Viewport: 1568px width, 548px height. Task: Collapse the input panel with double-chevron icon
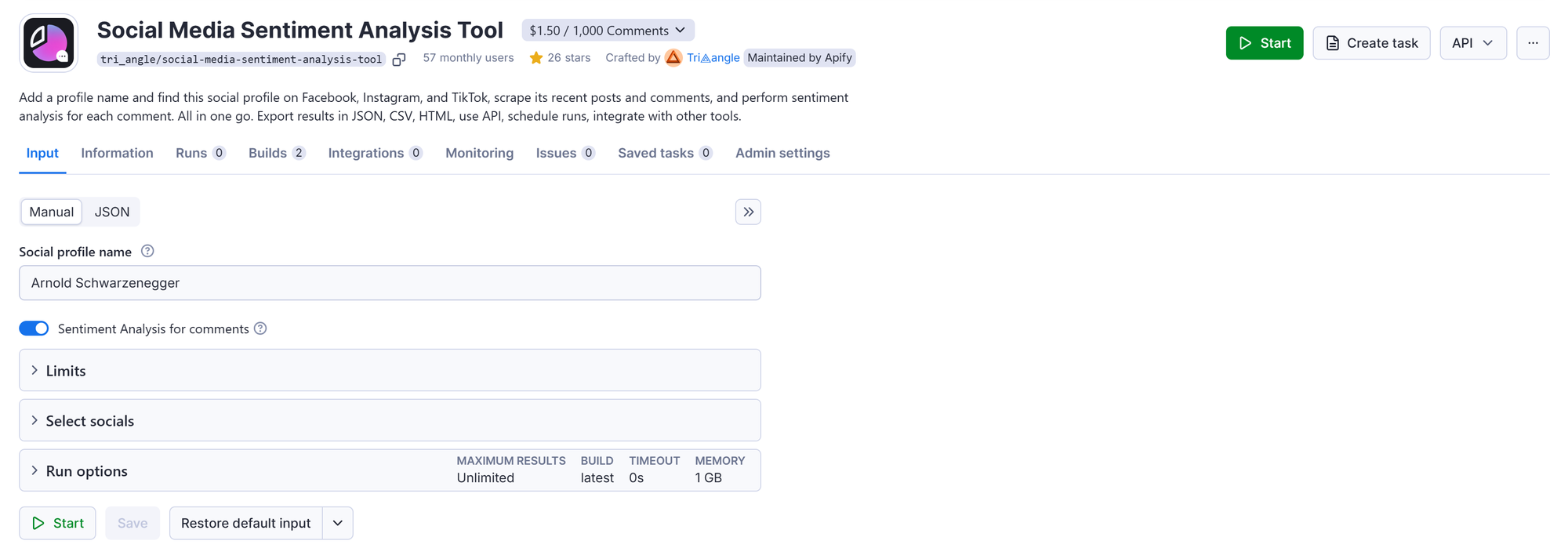(x=748, y=212)
